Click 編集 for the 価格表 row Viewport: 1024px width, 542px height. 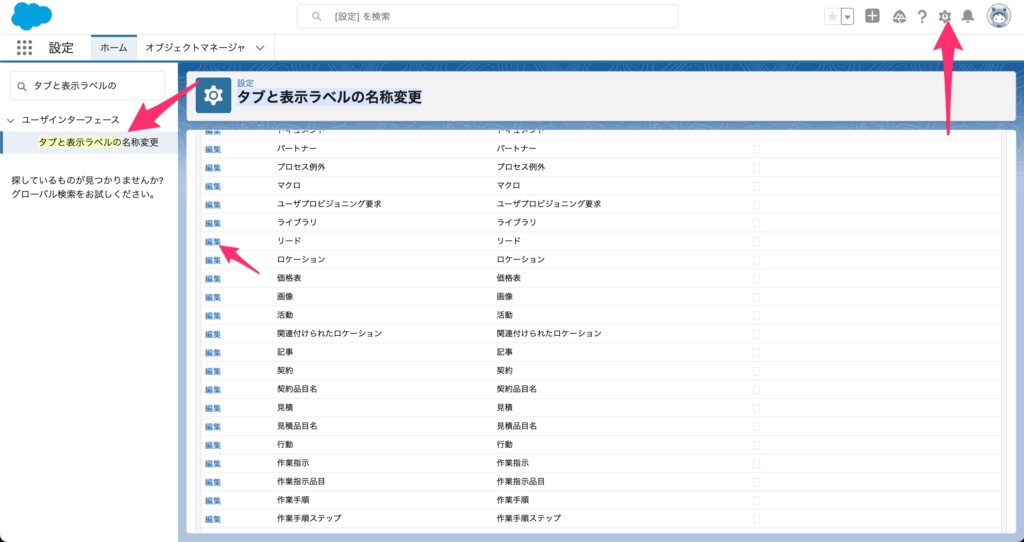pyautogui.click(x=213, y=279)
